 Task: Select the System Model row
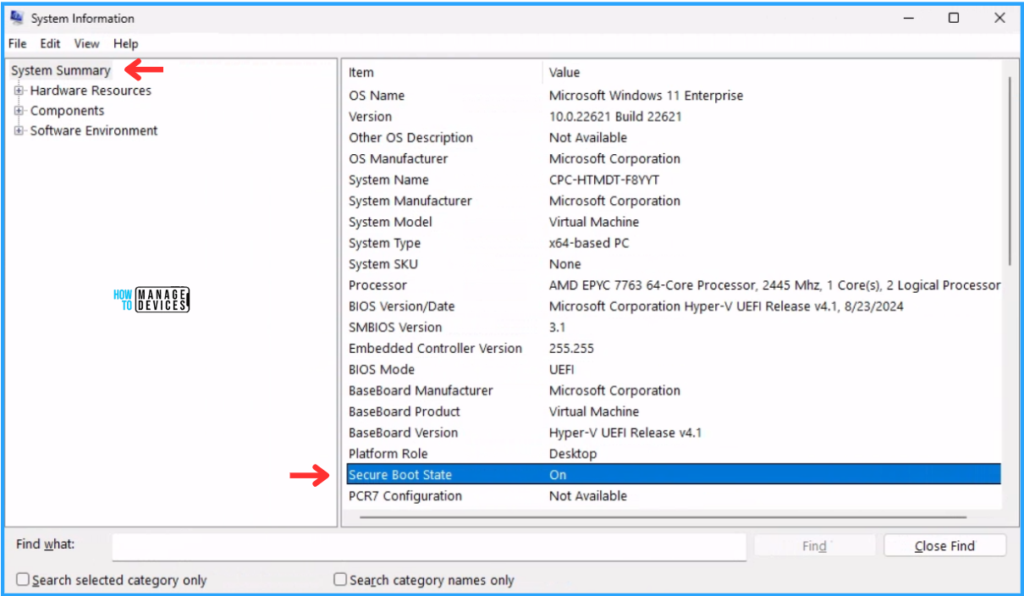pyautogui.click(x=673, y=222)
